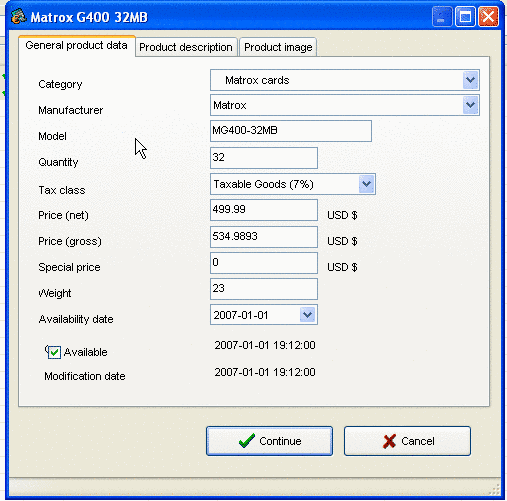Screen dimensions: 507x501
Task: Click the Matrox cards category combo box
Action: click(345, 80)
